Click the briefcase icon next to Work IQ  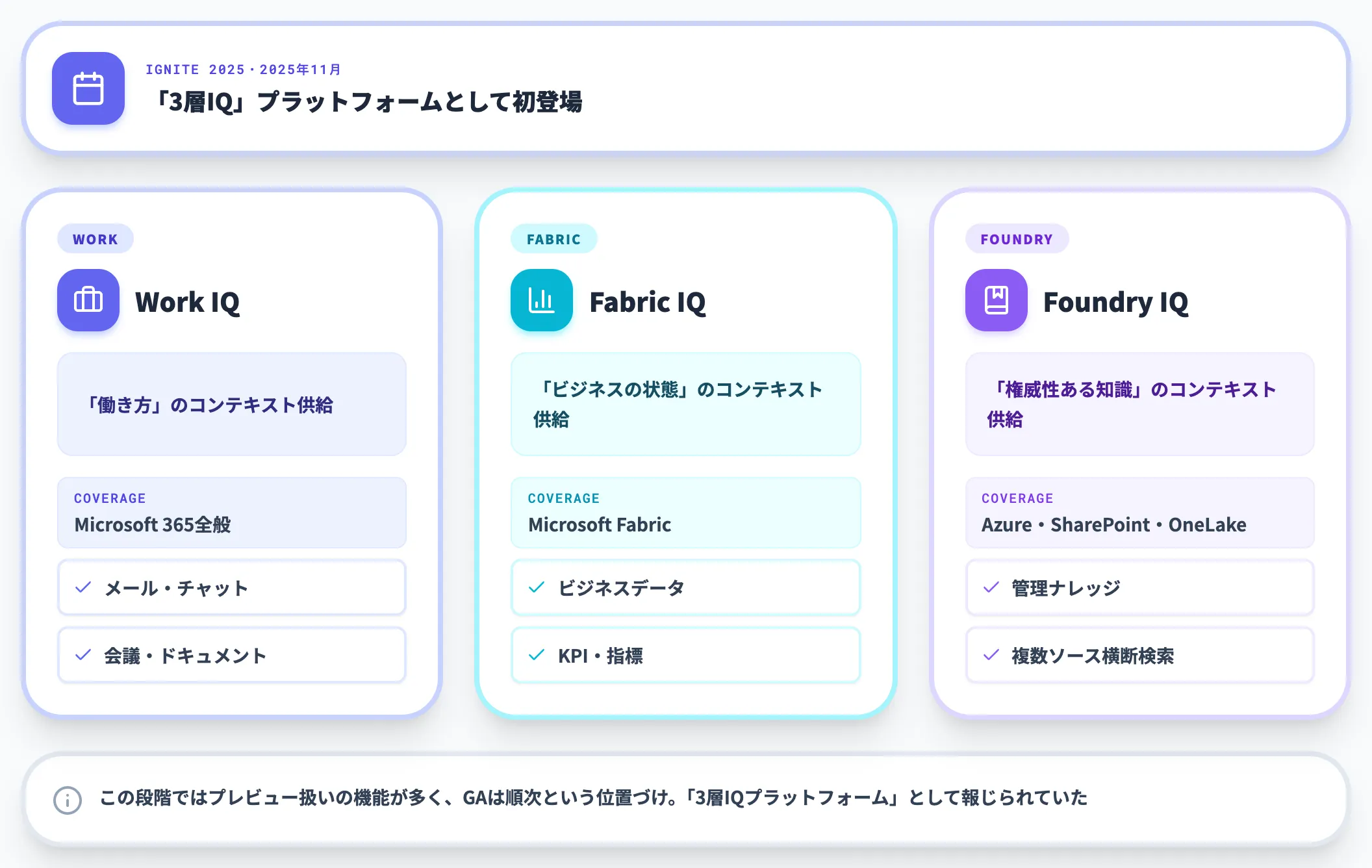point(88,300)
